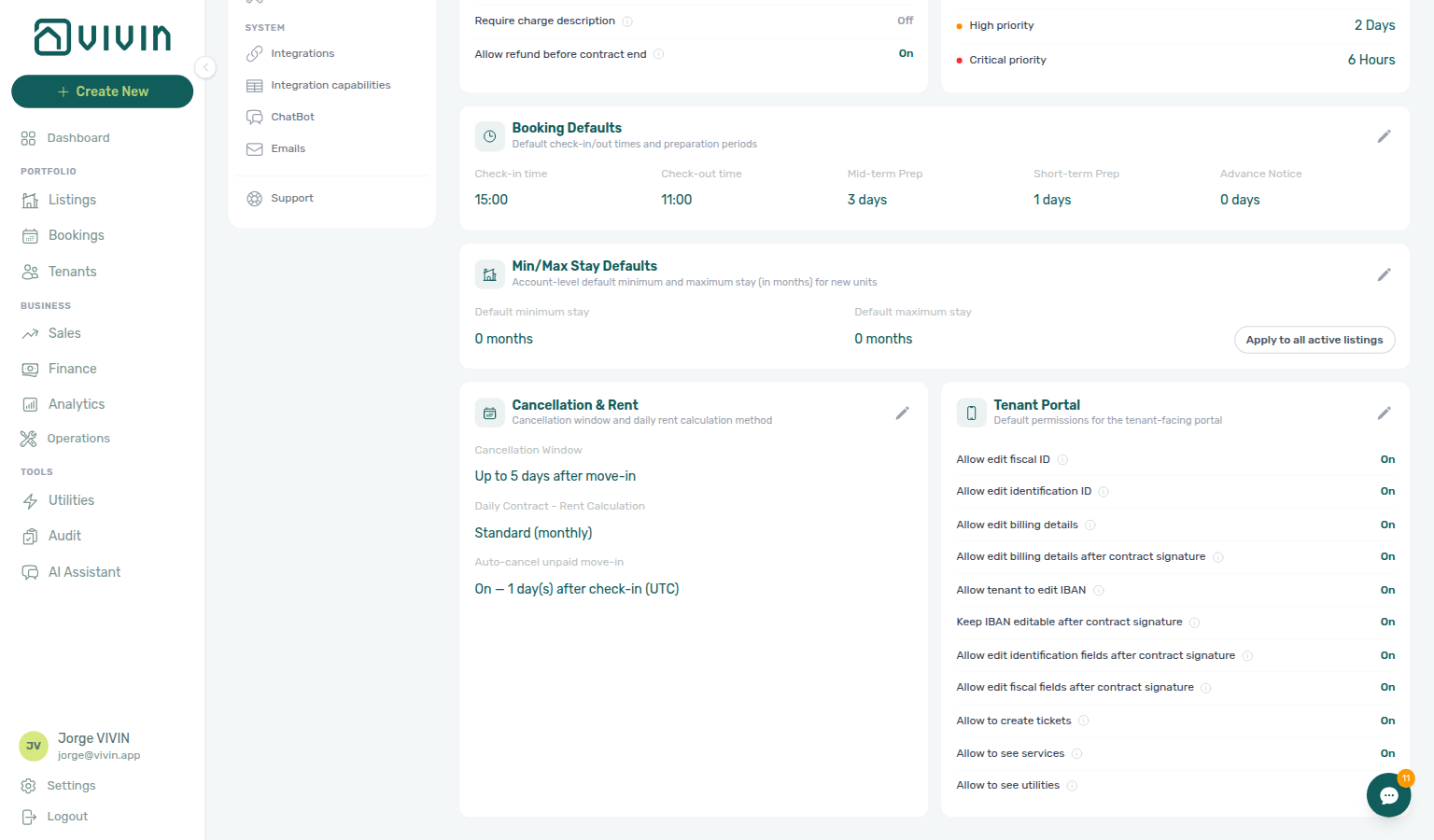Edit Booking Defaults with pencil icon
The image size is (1434, 840).
click(x=1384, y=136)
